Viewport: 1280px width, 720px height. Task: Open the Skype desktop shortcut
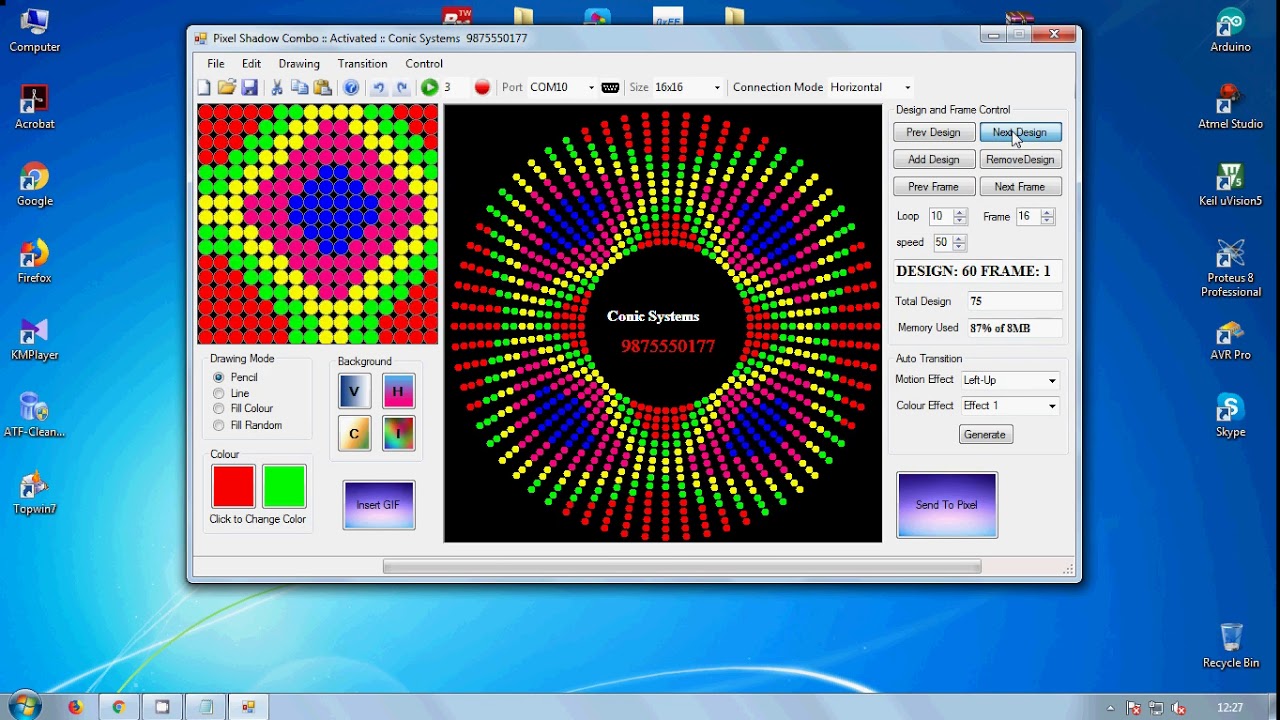[1230, 415]
